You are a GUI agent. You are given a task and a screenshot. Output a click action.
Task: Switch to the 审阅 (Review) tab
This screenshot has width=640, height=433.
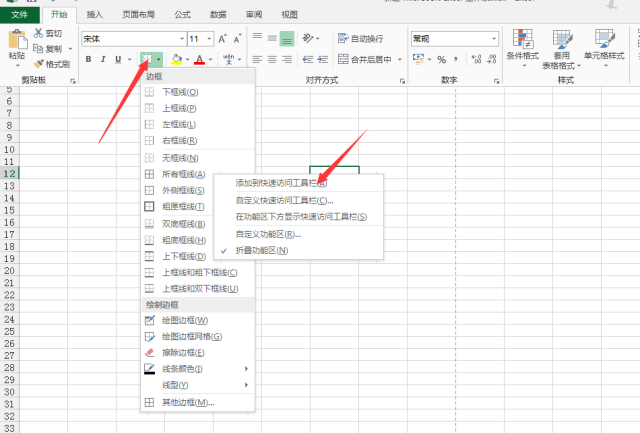[254, 15]
